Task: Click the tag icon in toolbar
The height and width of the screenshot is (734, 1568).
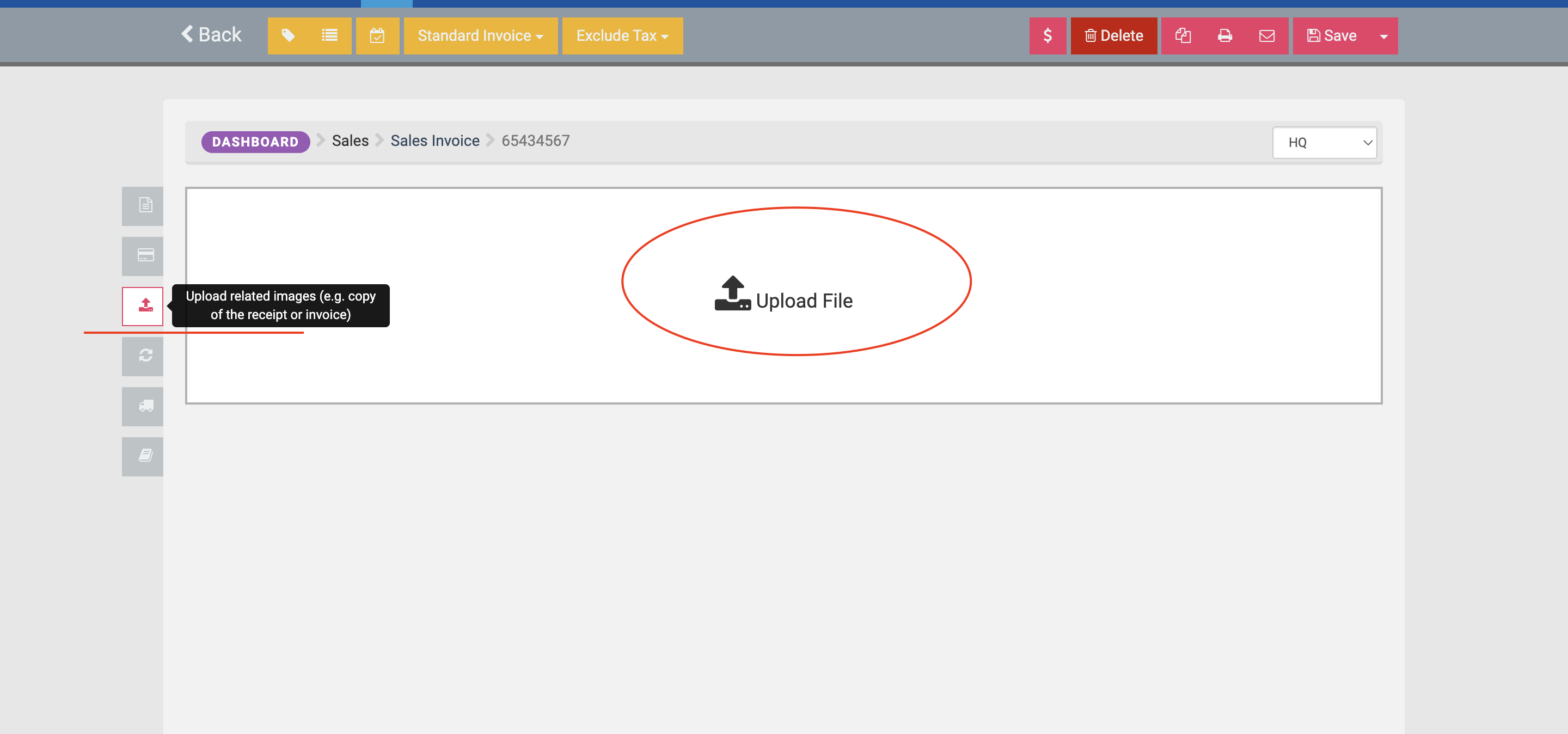Action: click(x=289, y=36)
